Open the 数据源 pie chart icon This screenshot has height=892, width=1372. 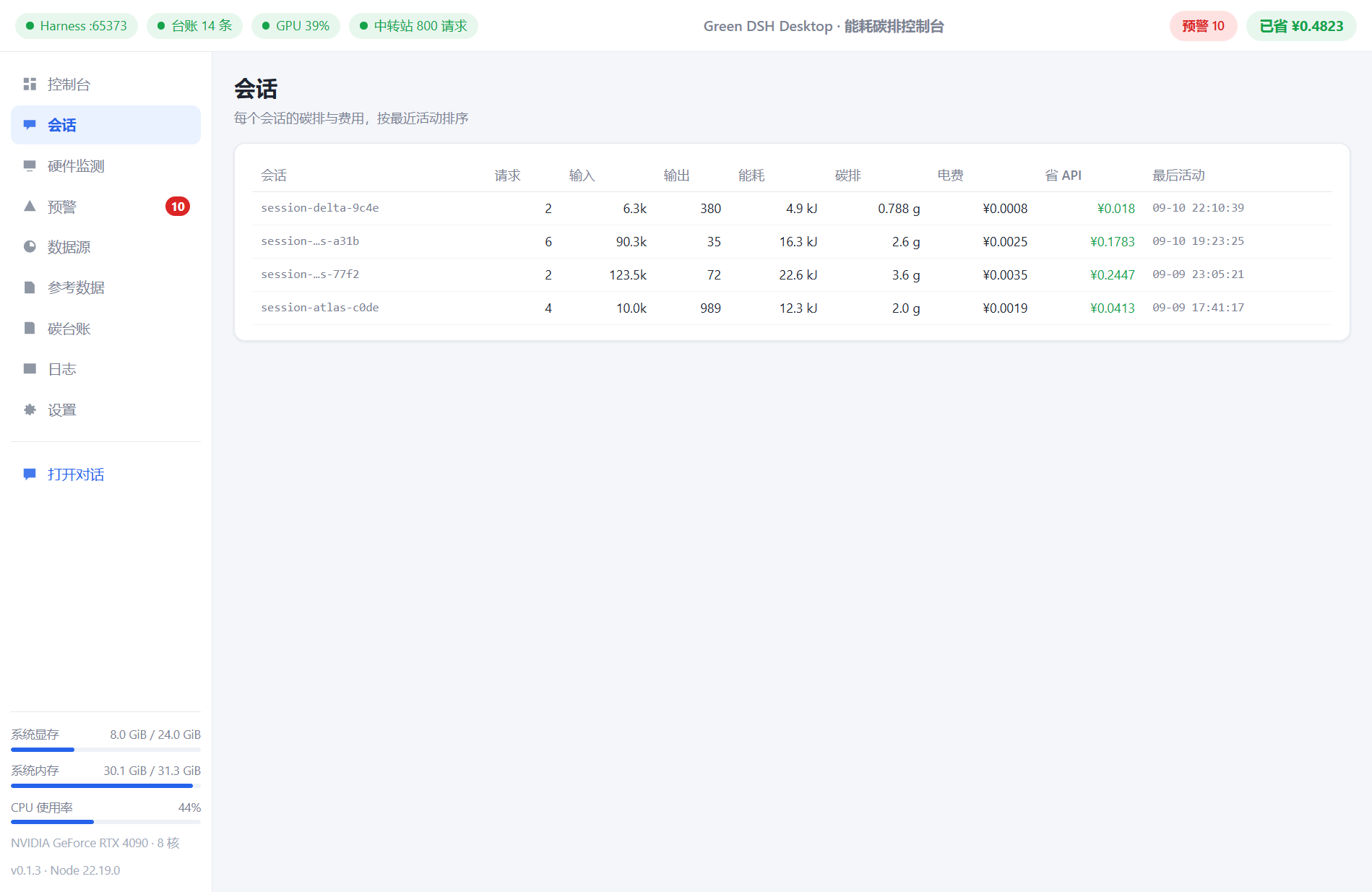30,247
